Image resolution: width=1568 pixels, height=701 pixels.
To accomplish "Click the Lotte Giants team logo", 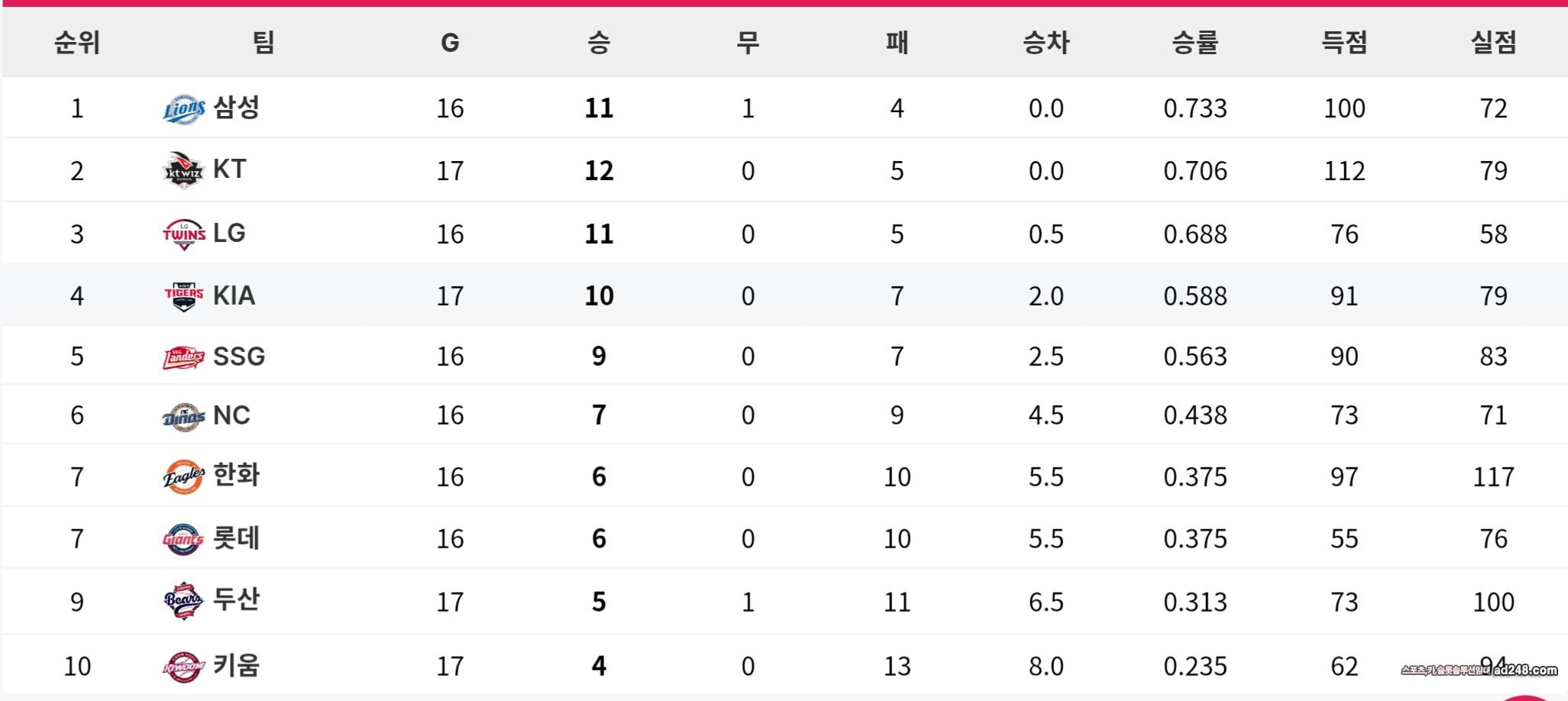I will coord(183,539).
